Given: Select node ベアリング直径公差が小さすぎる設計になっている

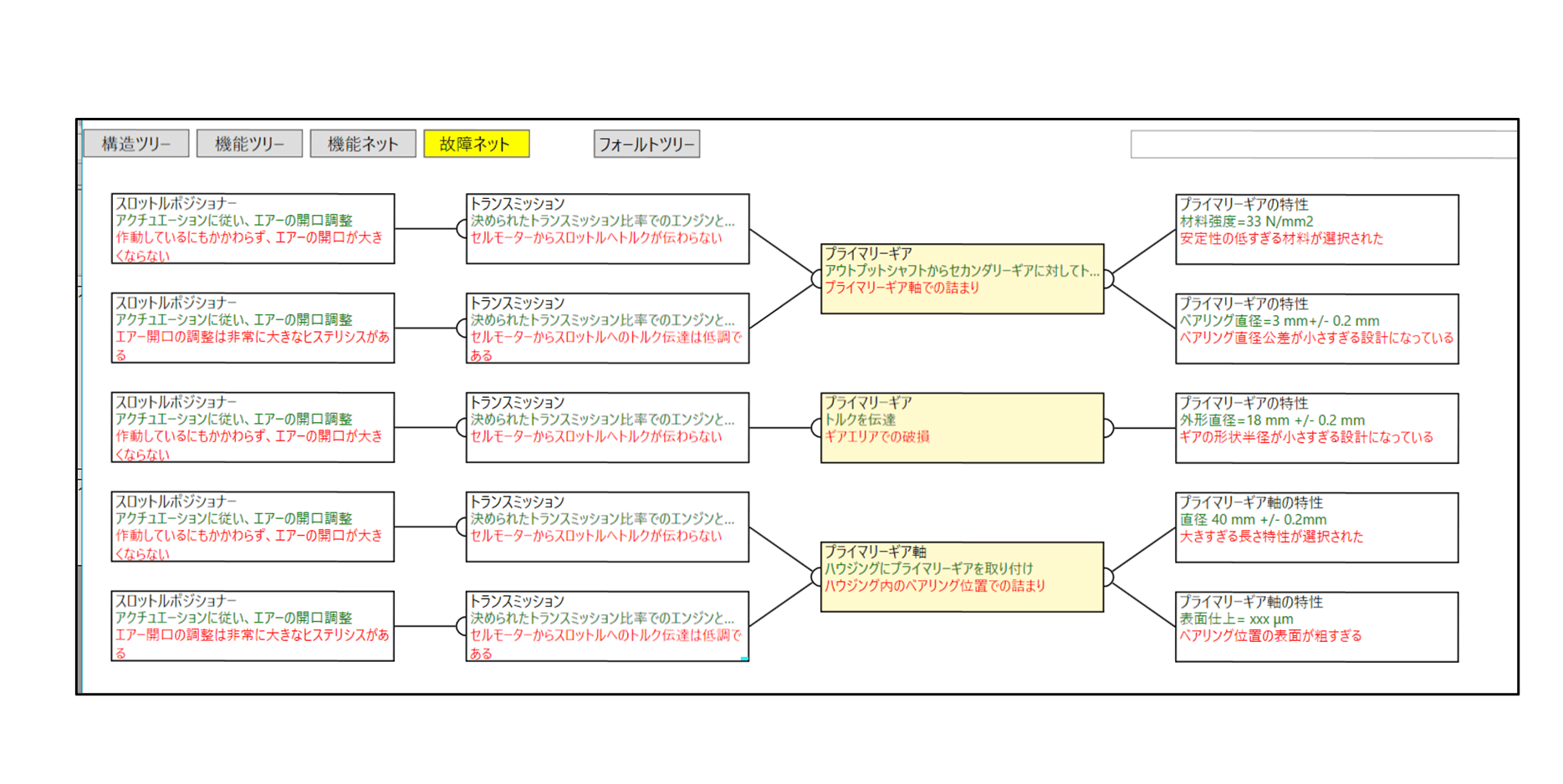Looking at the screenshot, I should [x=1317, y=329].
